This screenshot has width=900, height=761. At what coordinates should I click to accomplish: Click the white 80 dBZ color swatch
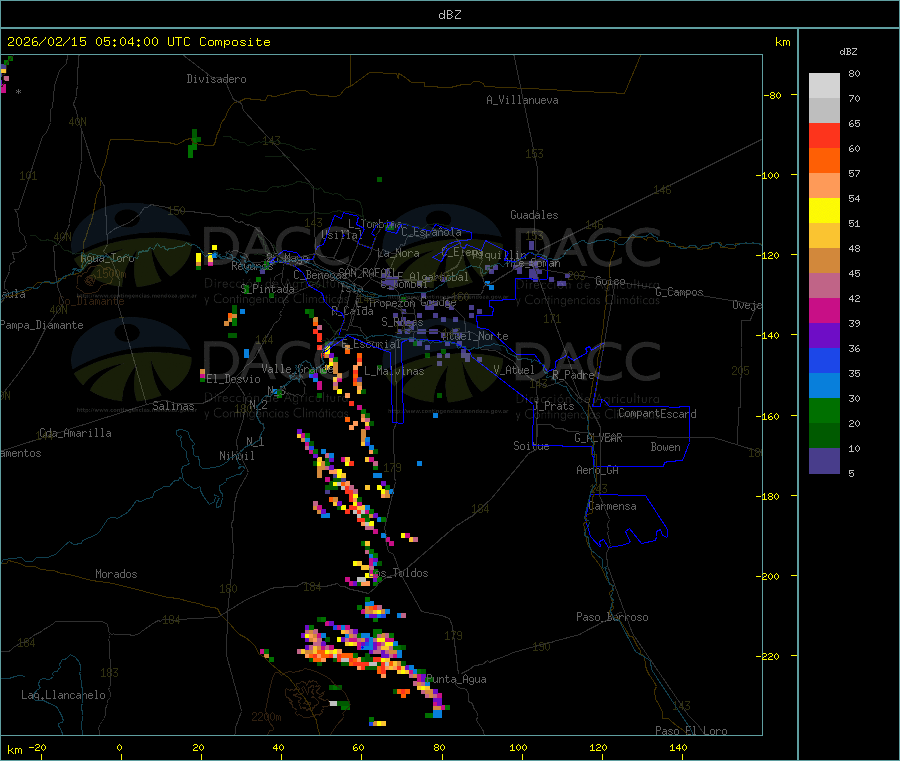pyautogui.click(x=824, y=86)
